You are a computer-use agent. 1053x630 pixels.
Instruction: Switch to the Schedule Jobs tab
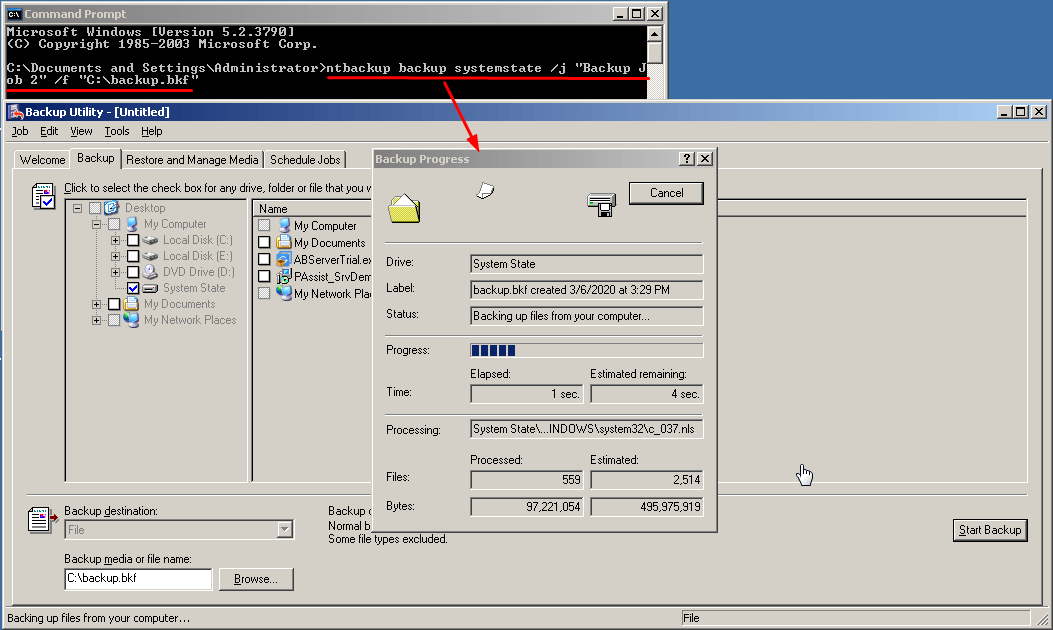tap(305, 160)
